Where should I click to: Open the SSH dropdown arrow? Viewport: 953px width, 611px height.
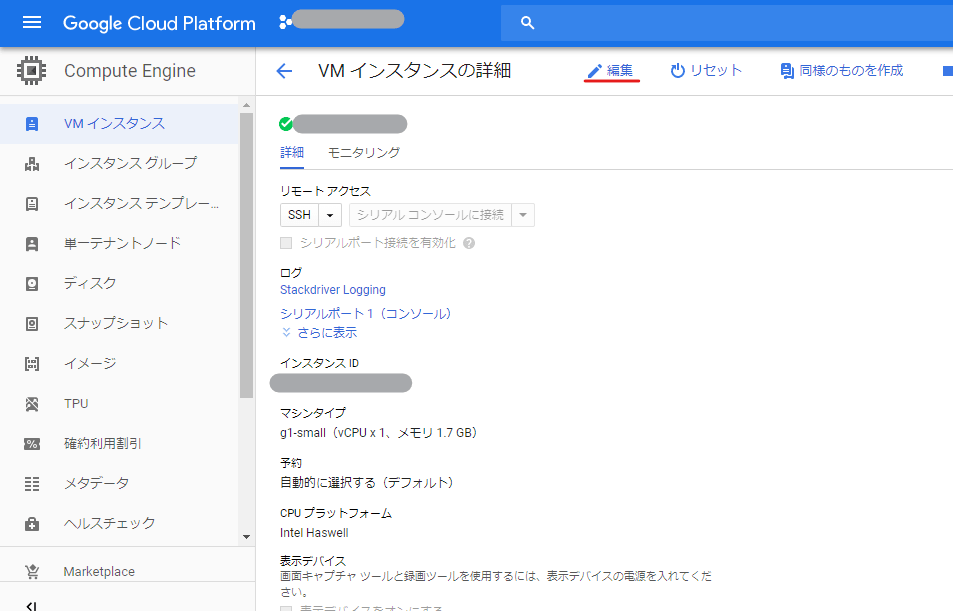click(x=330, y=215)
